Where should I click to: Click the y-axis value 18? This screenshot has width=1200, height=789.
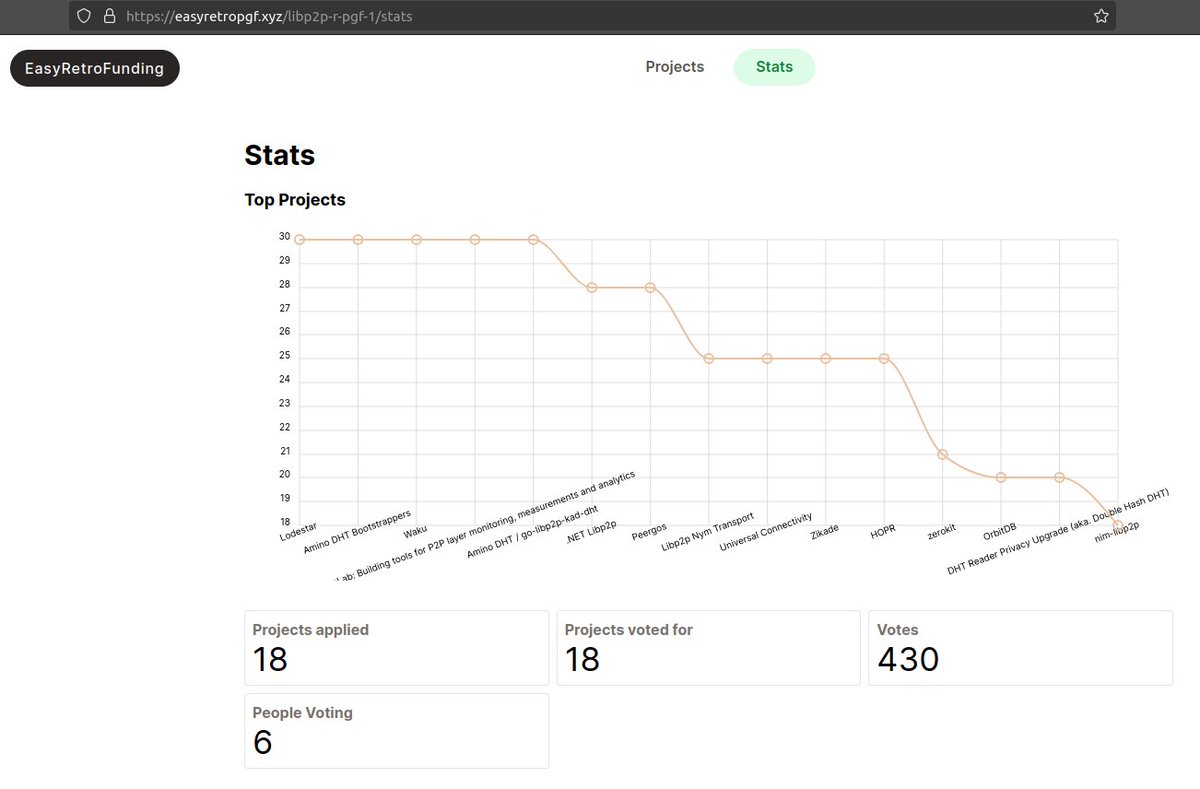[x=285, y=522]
